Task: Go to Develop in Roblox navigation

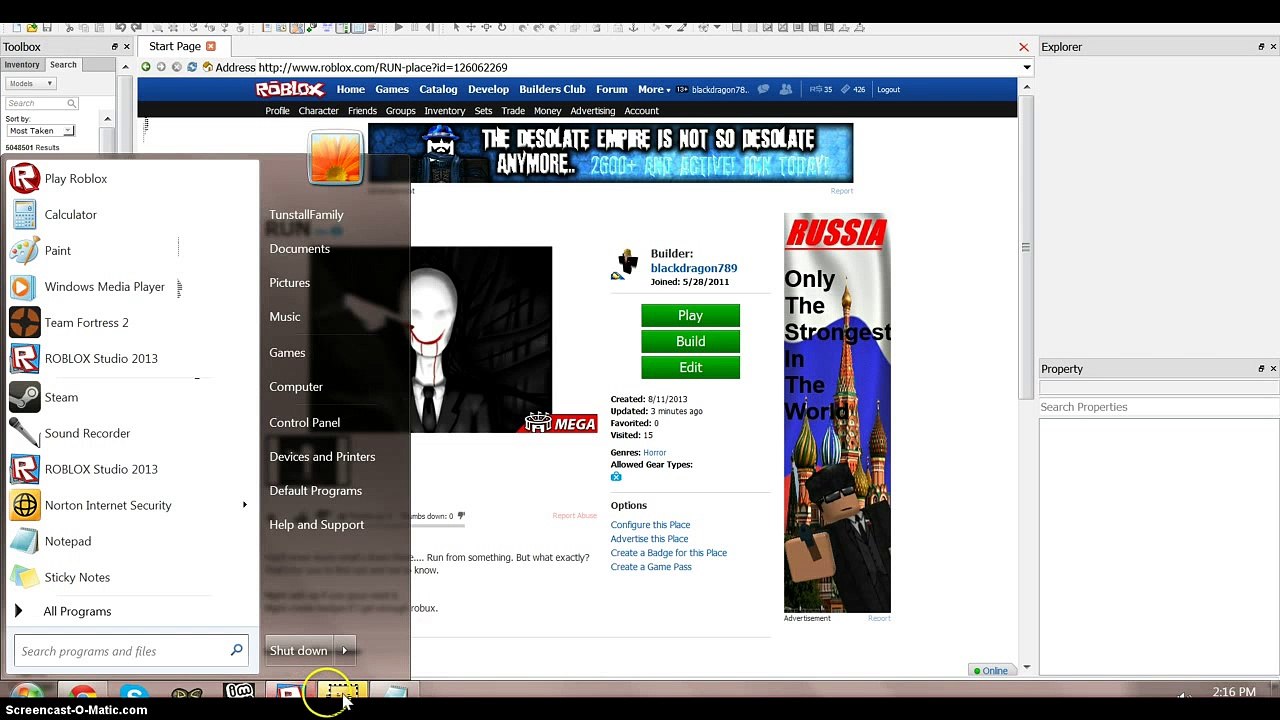Action: [x=488, y=89]
